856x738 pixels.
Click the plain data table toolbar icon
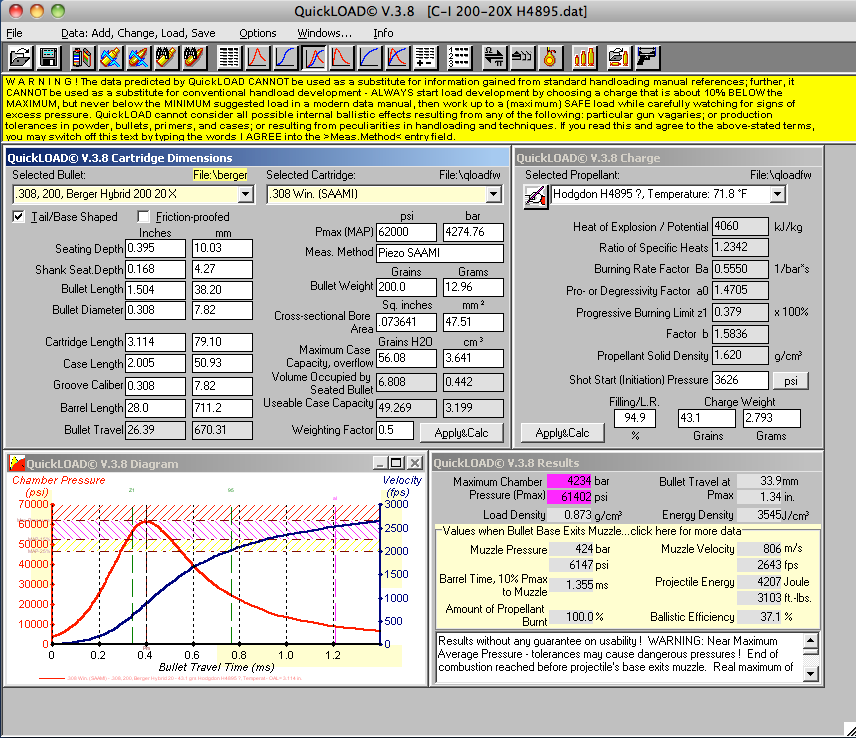pos(229,57)
